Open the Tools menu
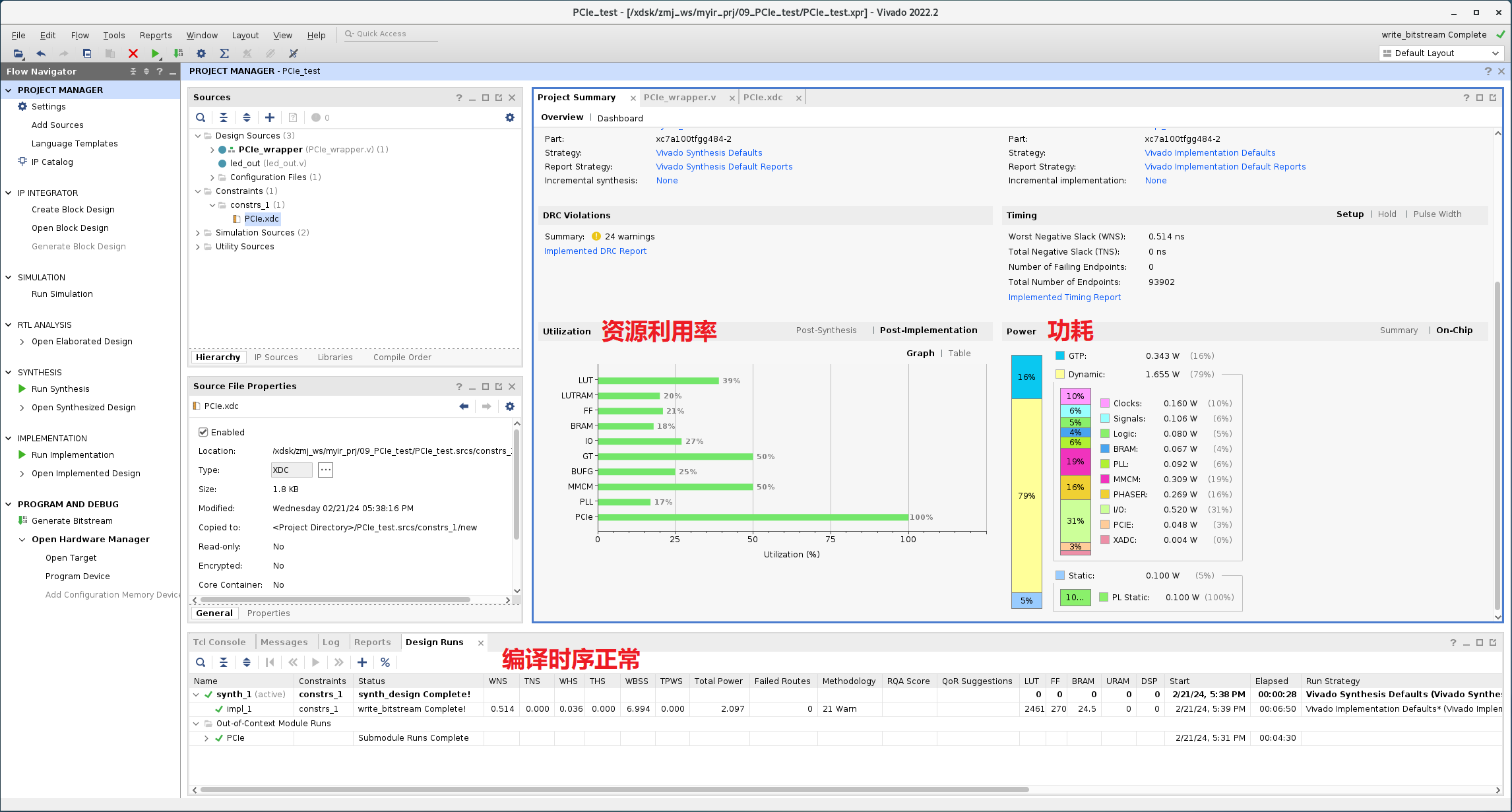This screenshot has height=812, width=1512. (x=113, y=35)
